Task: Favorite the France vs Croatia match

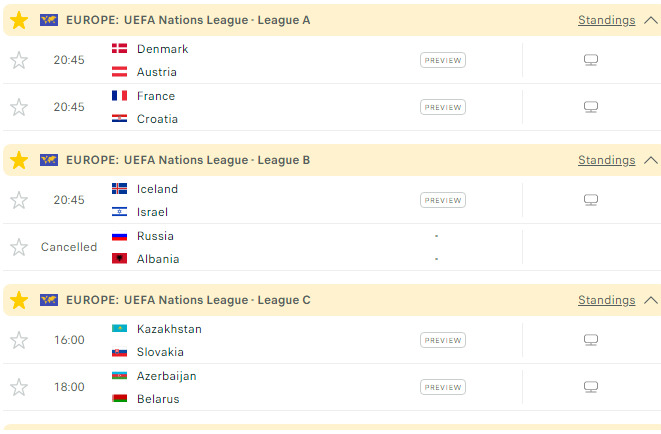Action: 19,107
